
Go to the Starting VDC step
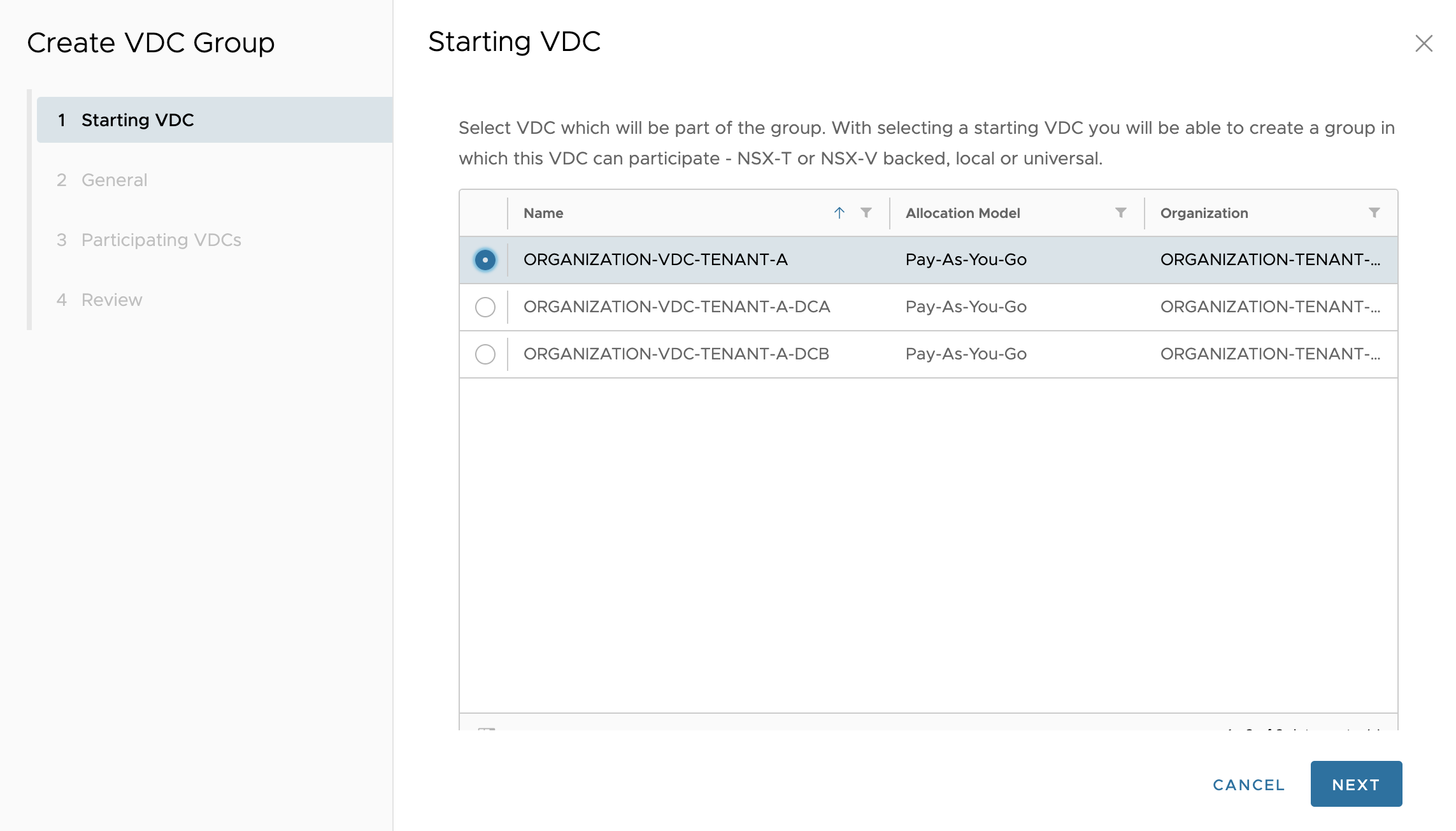pyautogui.click(x=138, y=120)
